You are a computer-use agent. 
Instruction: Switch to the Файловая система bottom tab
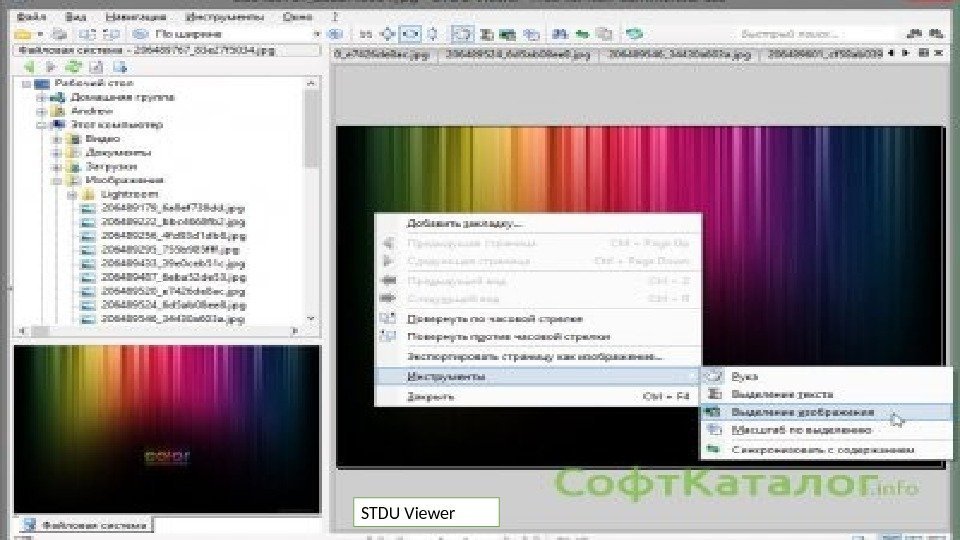[x=84, y=525]
